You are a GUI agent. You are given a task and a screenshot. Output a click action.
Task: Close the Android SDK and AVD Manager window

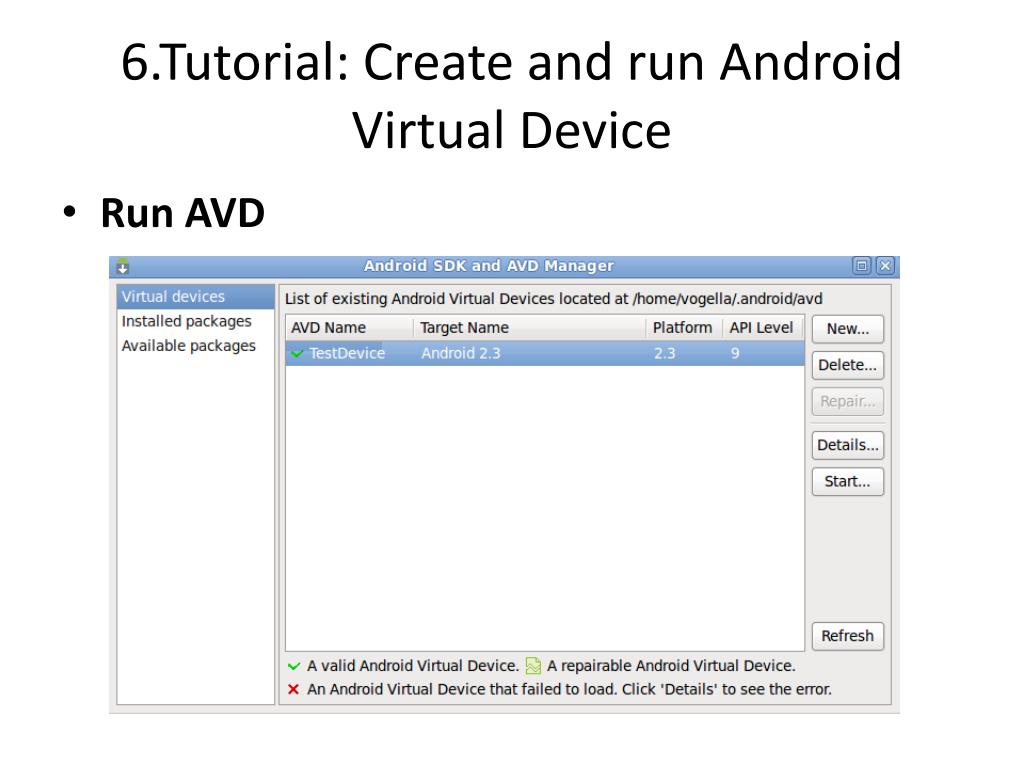tap(885, 266)
